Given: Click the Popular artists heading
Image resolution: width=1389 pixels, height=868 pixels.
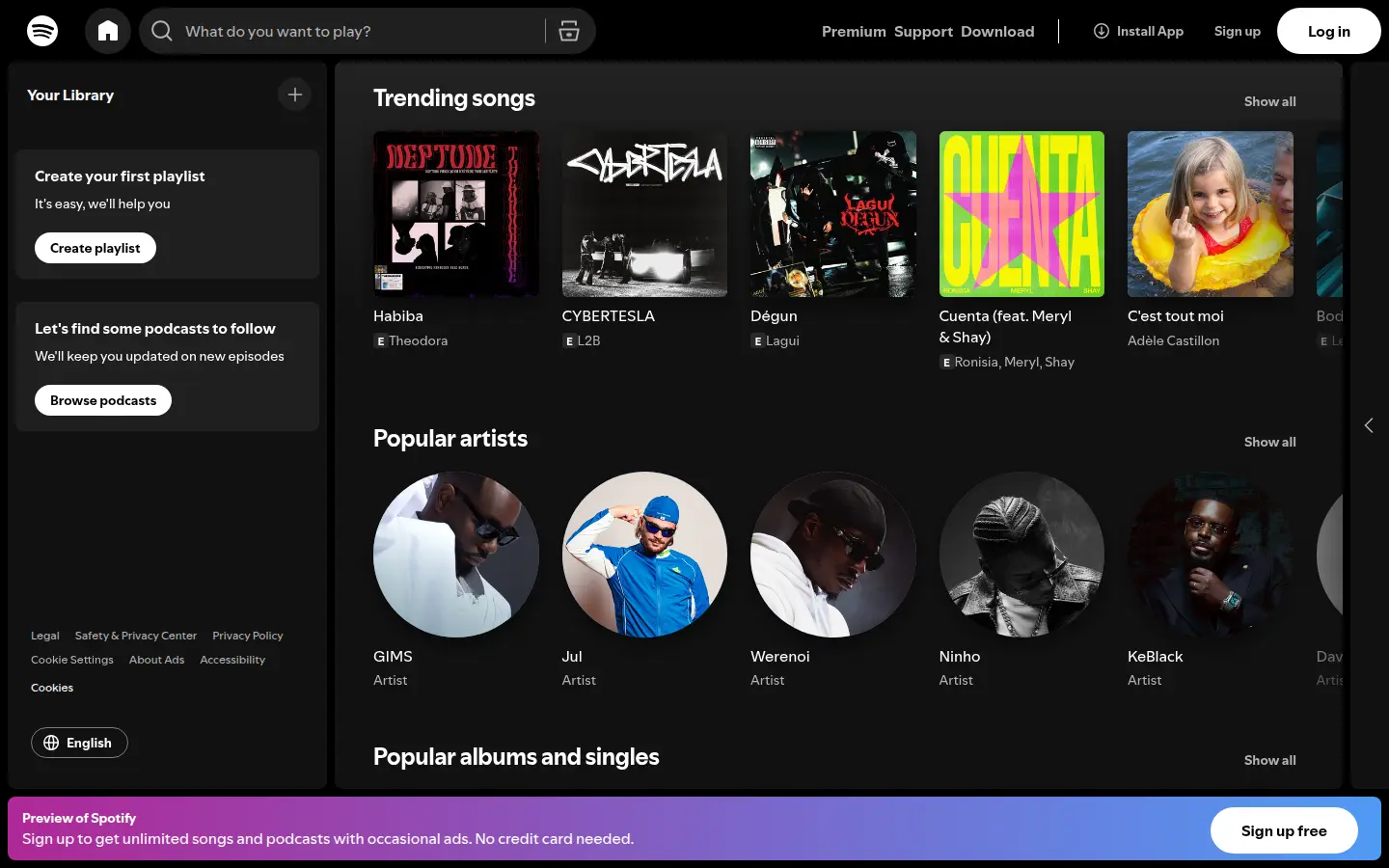Looking at the screenshot, I should click(x=450, y=439).
